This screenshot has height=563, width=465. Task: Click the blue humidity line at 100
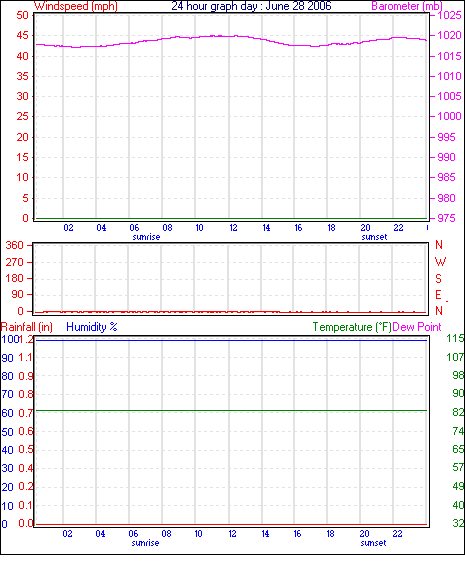pos(232,340)
